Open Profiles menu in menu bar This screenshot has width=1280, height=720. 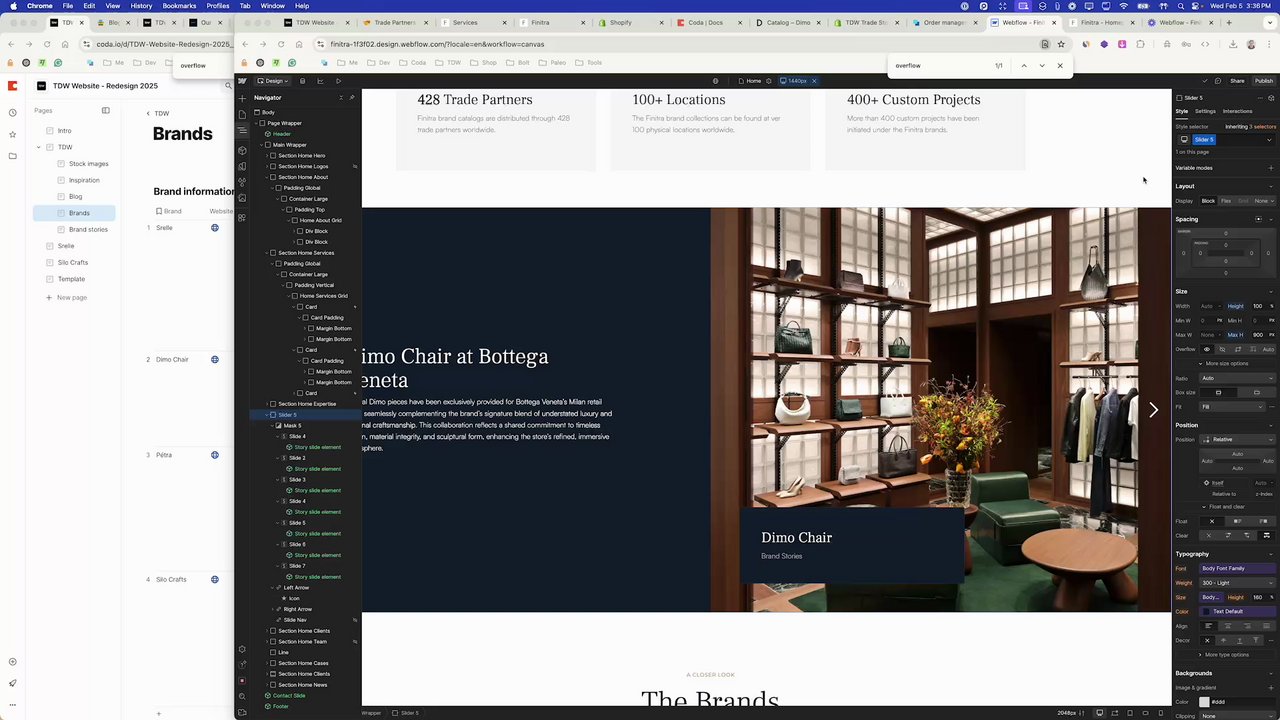click(218, 6)
